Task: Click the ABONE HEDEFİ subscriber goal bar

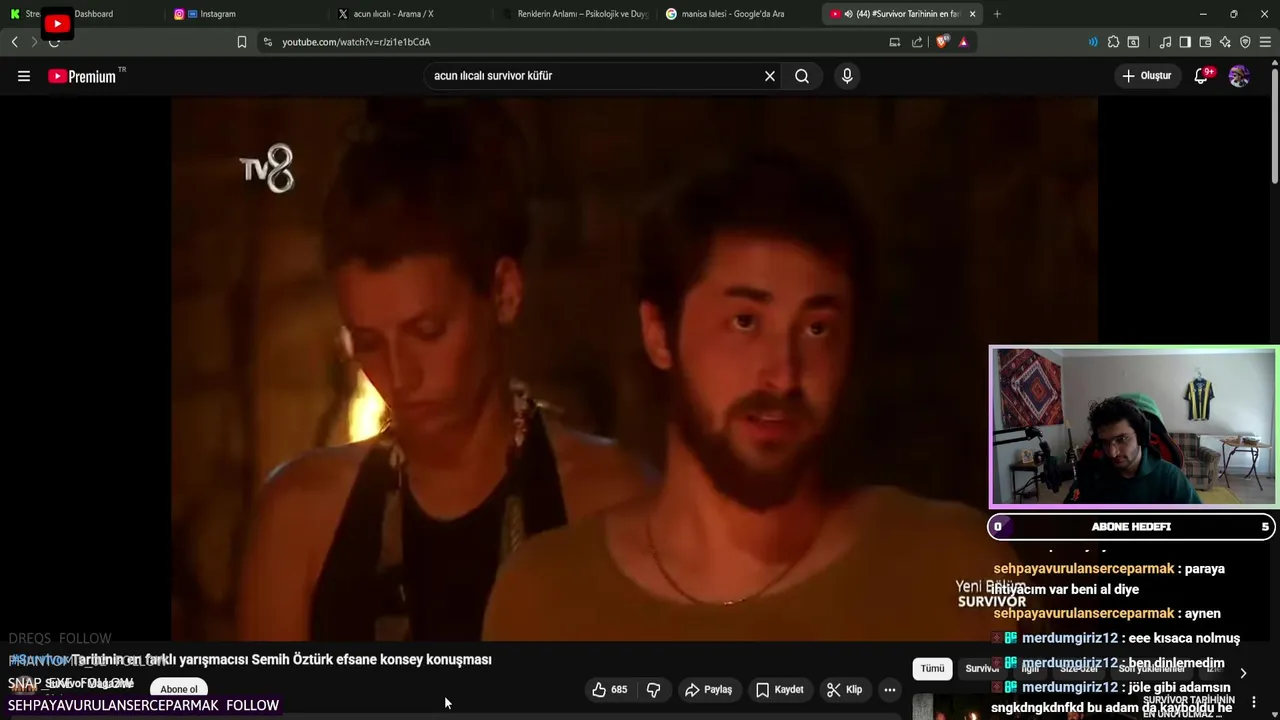Action: click(x=1131, y=527)
